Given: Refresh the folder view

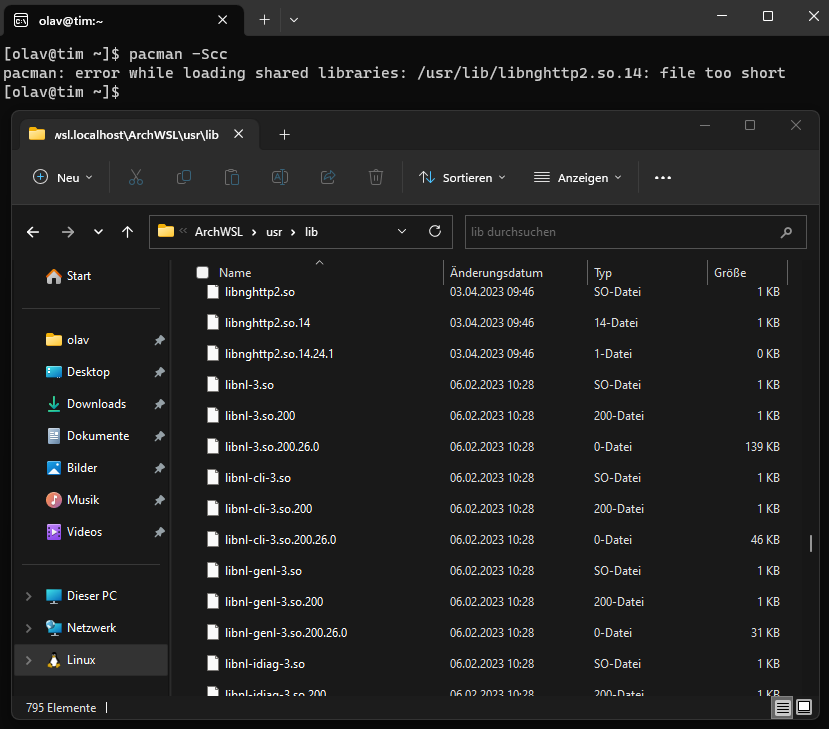Looking at the screenshot, I should 435,231.
